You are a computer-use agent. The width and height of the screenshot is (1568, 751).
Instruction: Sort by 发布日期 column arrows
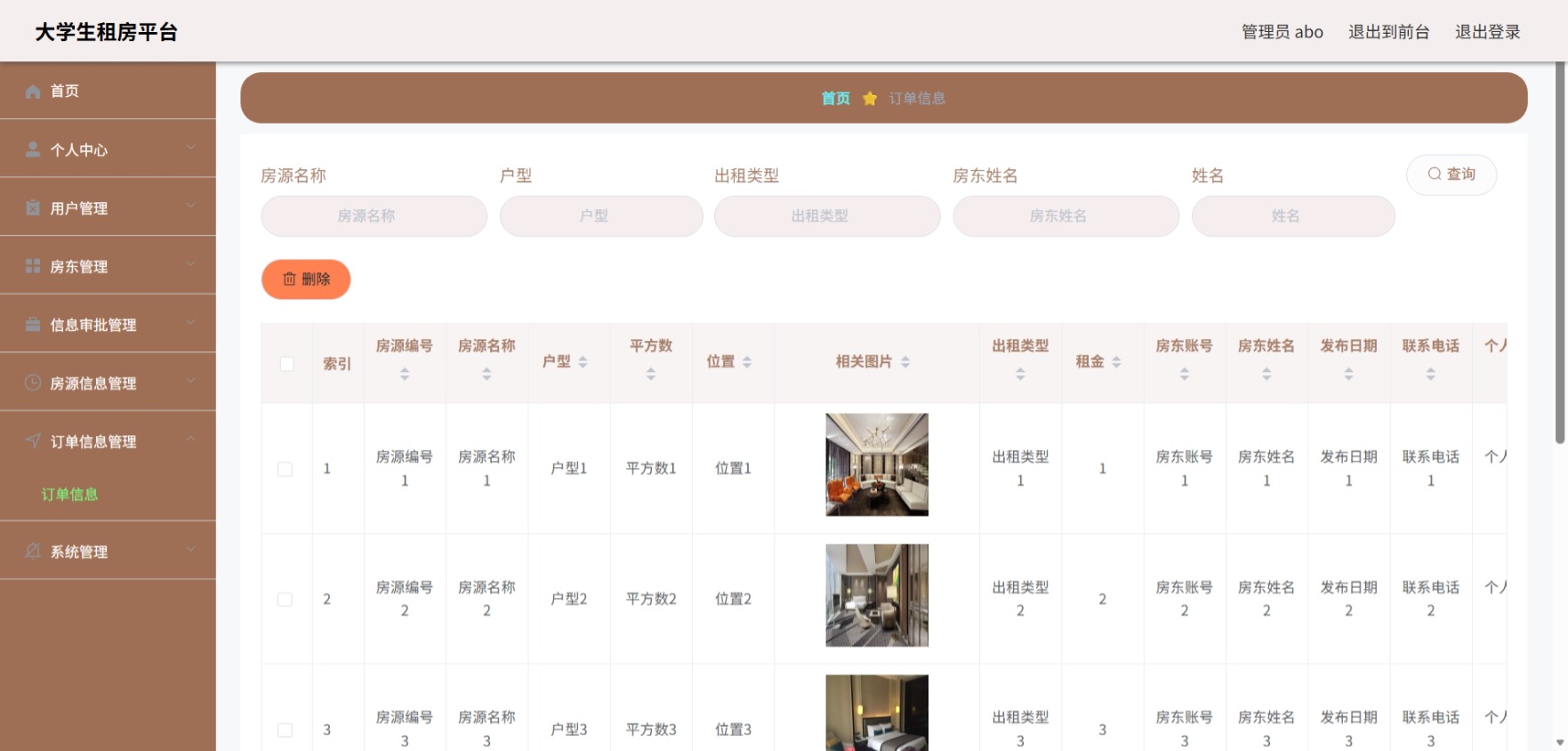[x=1348, y=375]
